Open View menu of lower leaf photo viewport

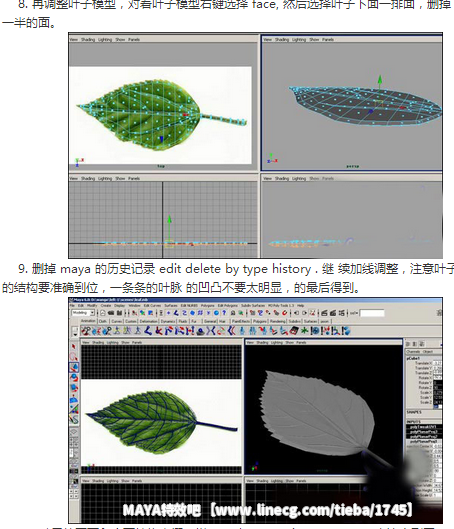click(86, 342)
